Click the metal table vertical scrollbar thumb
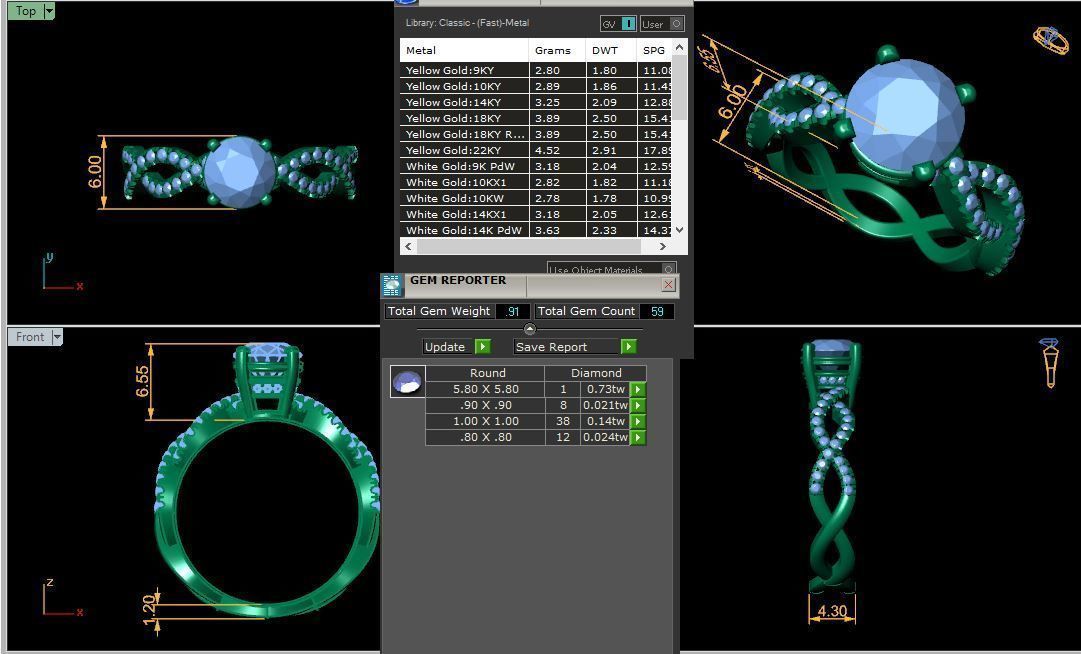 pyautogui.click(x=680, y=88)
